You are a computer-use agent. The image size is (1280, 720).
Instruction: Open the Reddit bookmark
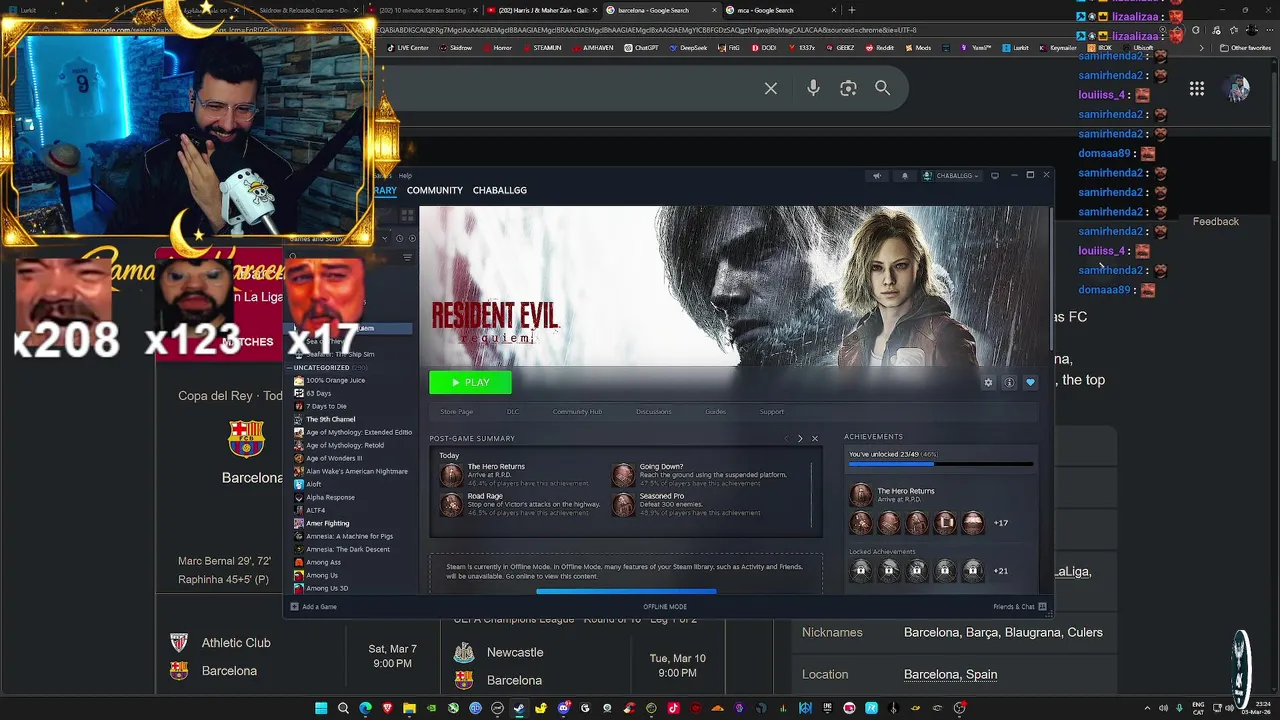point(880,48)
